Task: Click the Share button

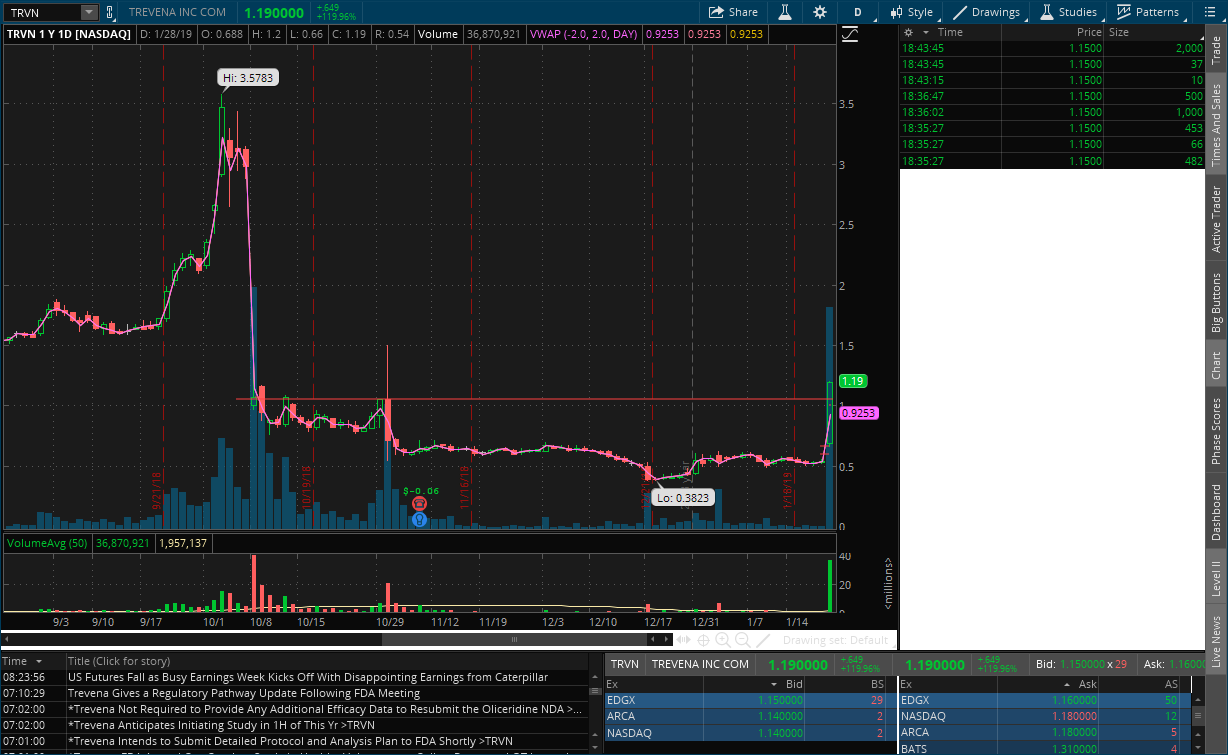Action: point(733,12)
